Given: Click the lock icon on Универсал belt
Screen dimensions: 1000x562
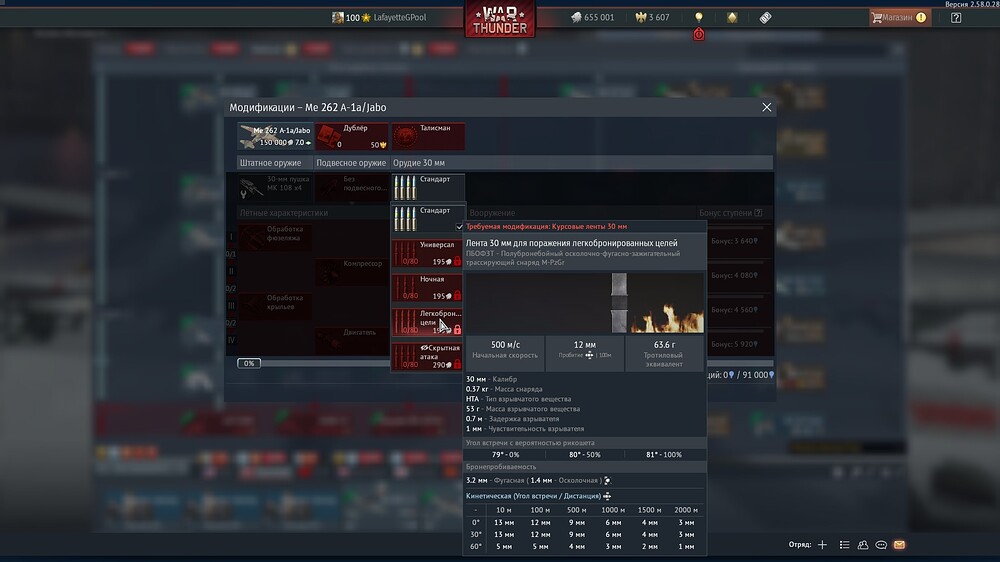Looking at the screenshot, I should (x=457, y=261).
